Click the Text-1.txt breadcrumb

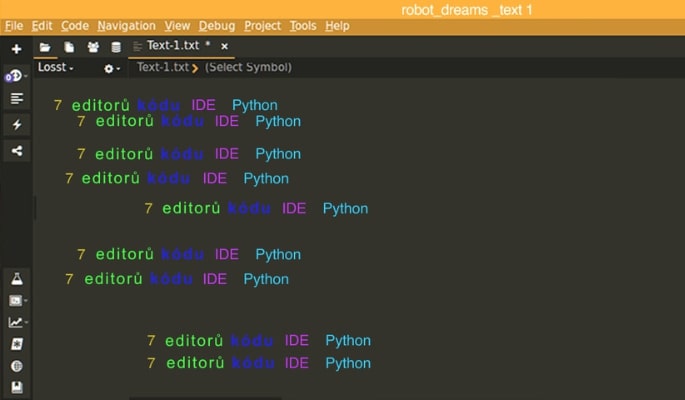[x=162, y=67]
